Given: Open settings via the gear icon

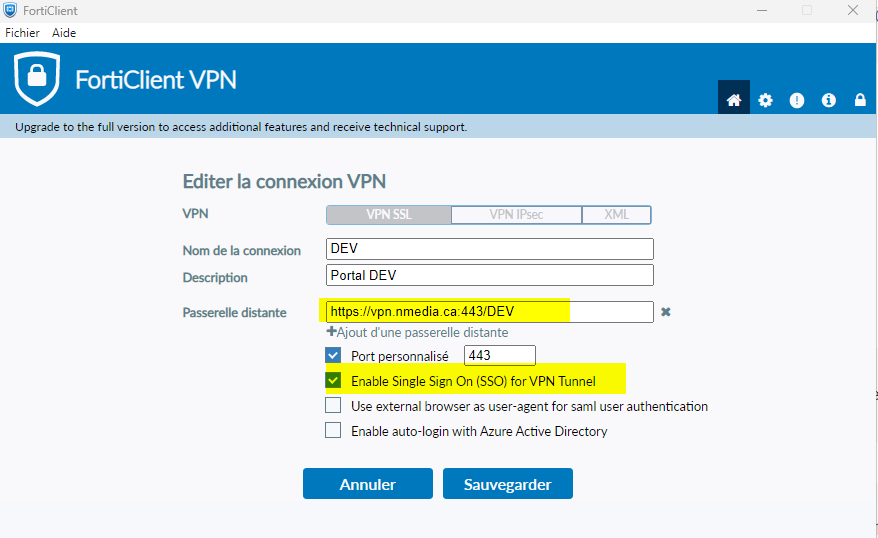Looking at the screenshot, I should pos(766,99).
